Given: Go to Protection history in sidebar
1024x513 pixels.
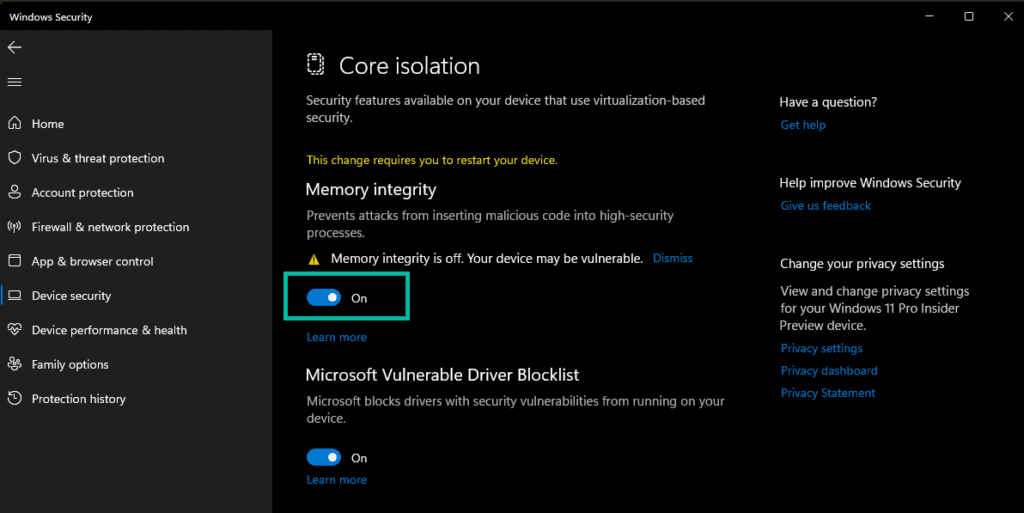Looking at the screenshot, I should (78, 399).
